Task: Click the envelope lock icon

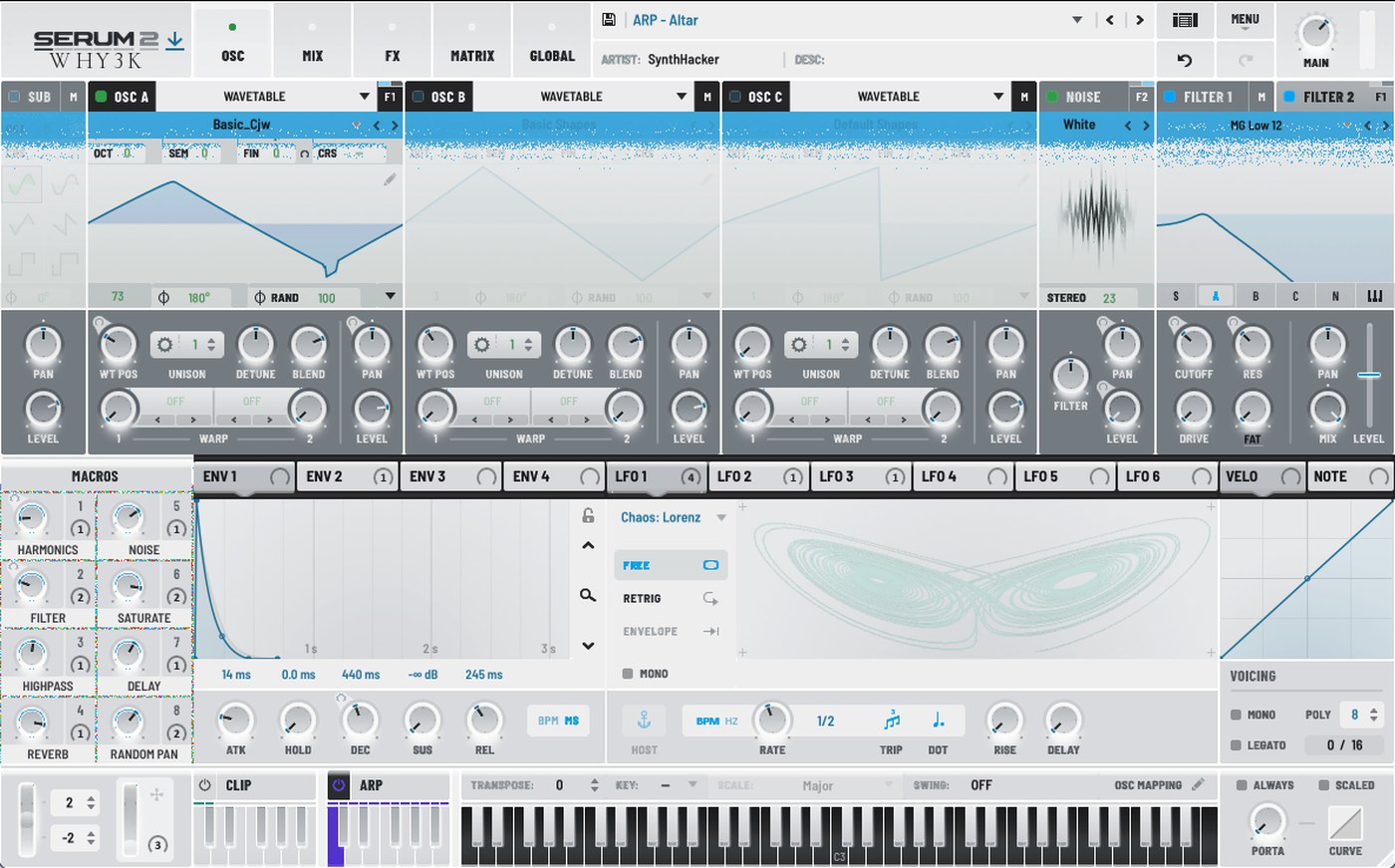Action: click(x=588, y=515)
